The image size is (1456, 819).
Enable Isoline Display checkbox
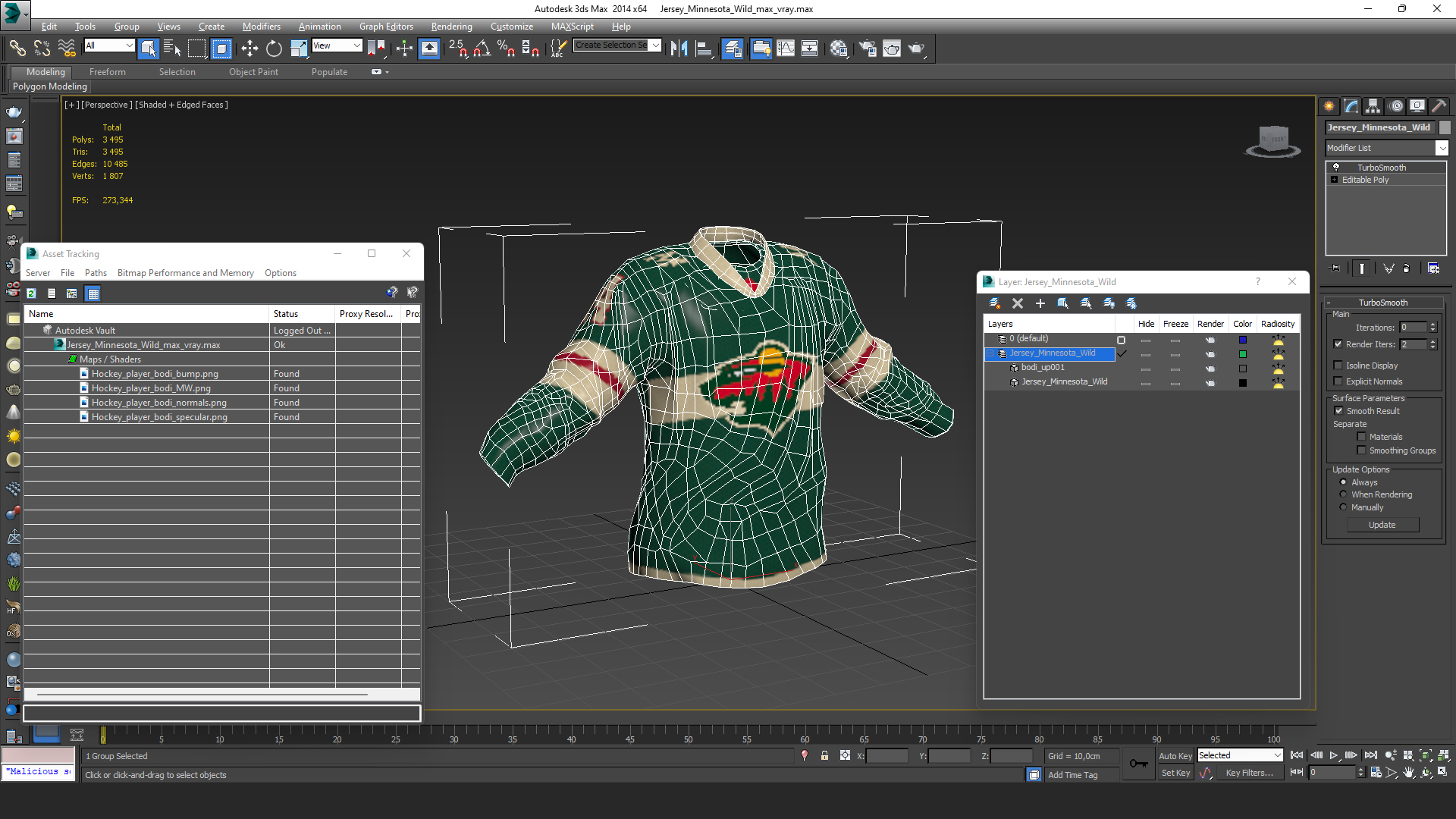(x=1338, y=366)
